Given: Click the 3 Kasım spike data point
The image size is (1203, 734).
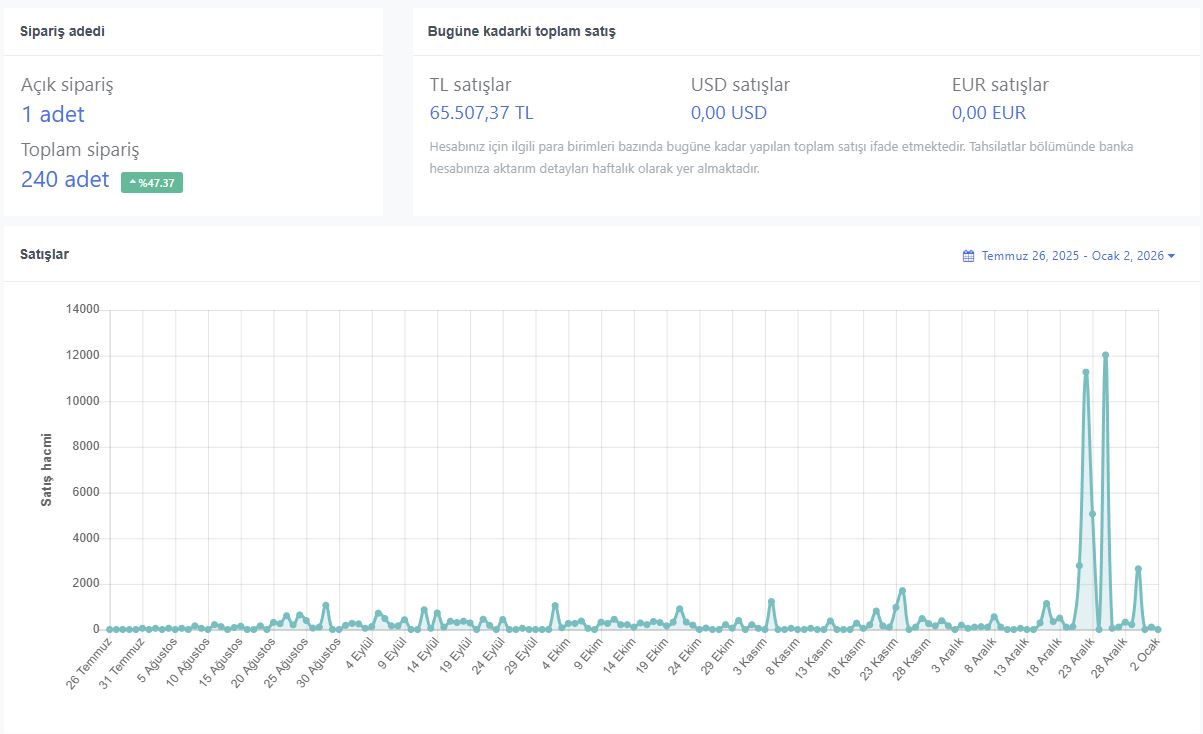Looking at the screenshot, I should click(771, 602).
